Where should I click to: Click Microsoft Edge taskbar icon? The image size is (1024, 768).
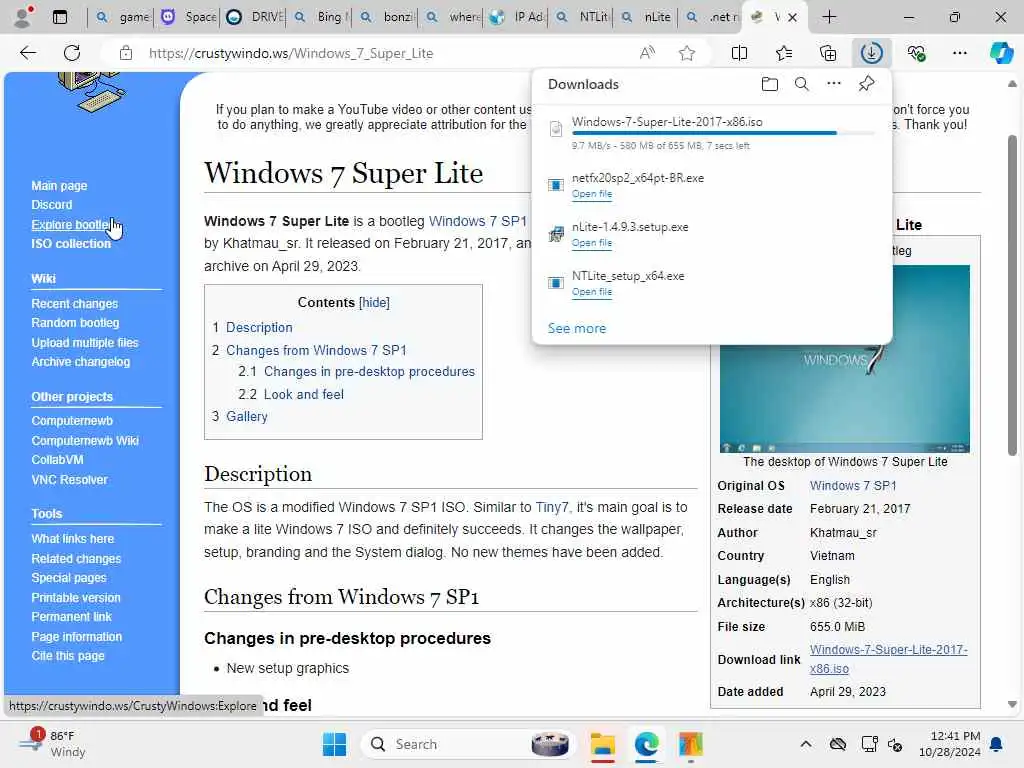click(x=647, y=744)
